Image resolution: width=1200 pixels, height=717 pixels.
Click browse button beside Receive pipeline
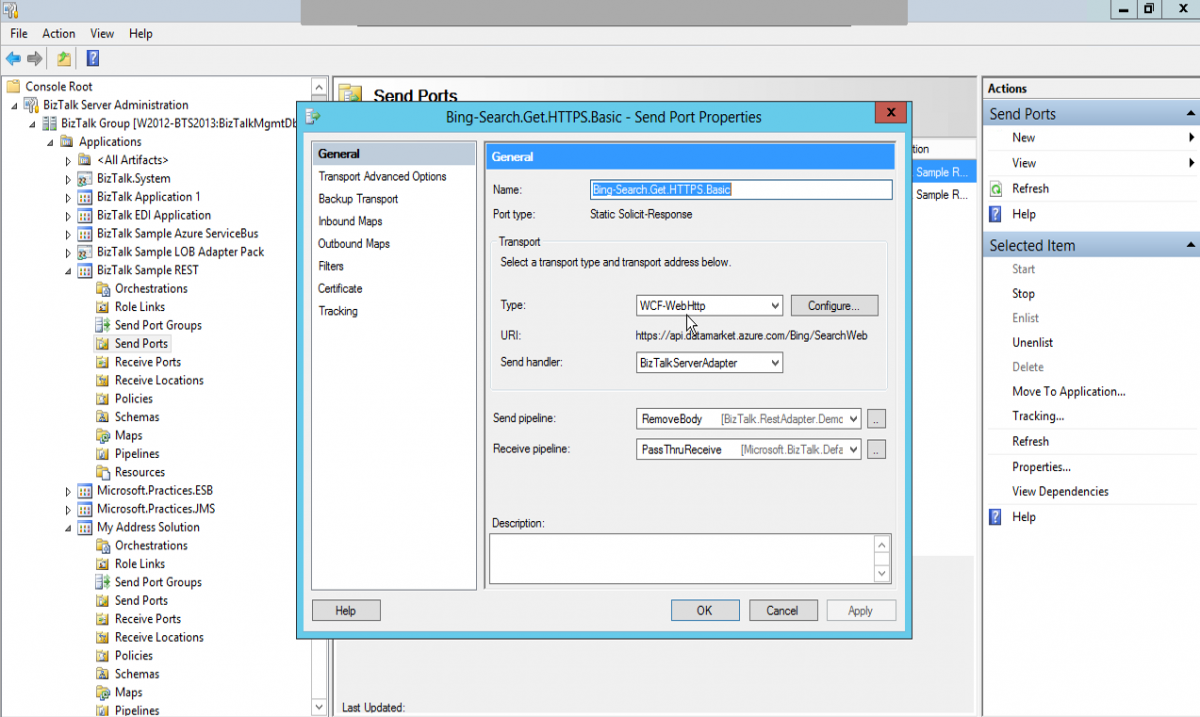tap(876, 450)
